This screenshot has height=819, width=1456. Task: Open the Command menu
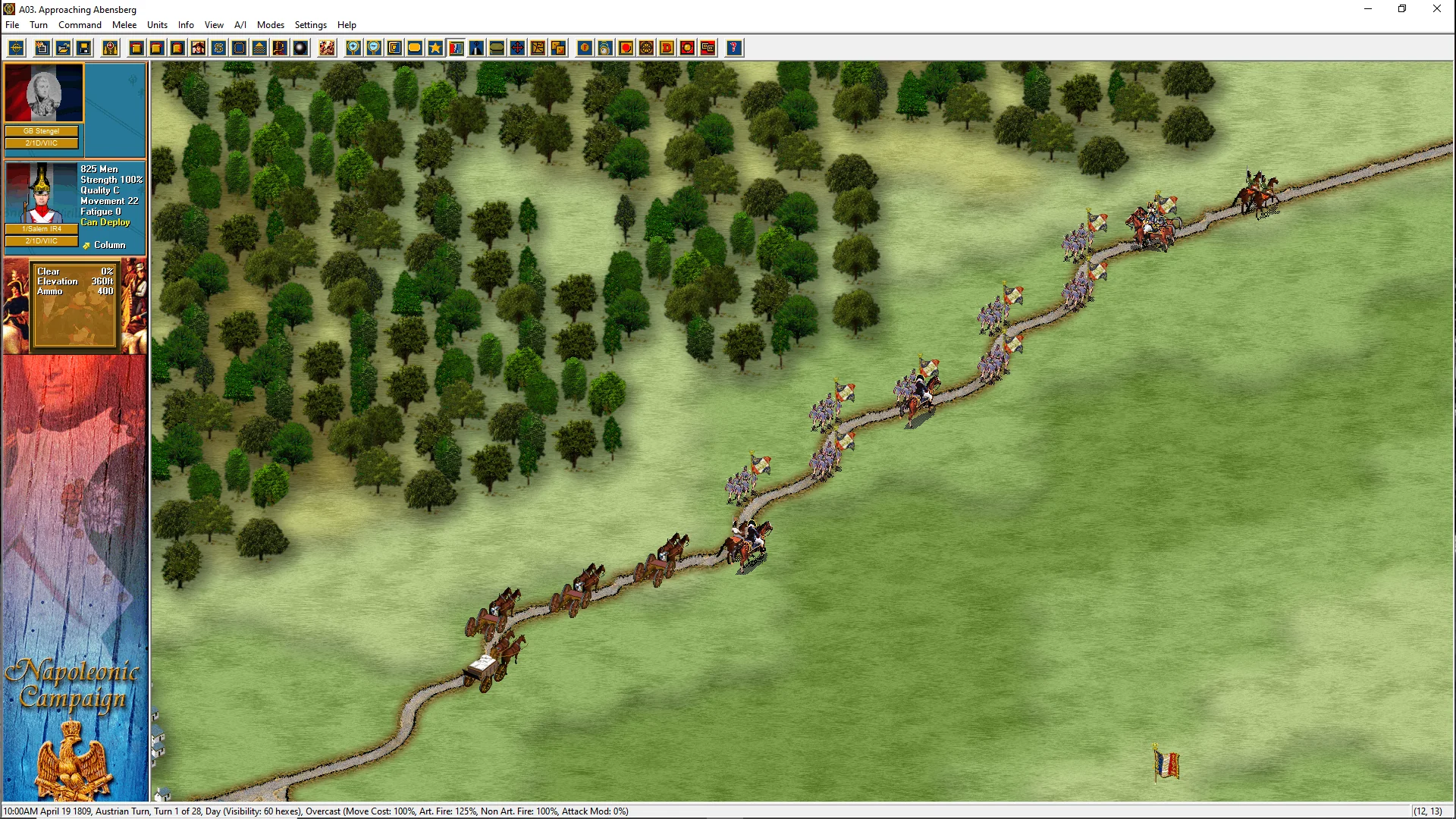(x=80, y=25)
